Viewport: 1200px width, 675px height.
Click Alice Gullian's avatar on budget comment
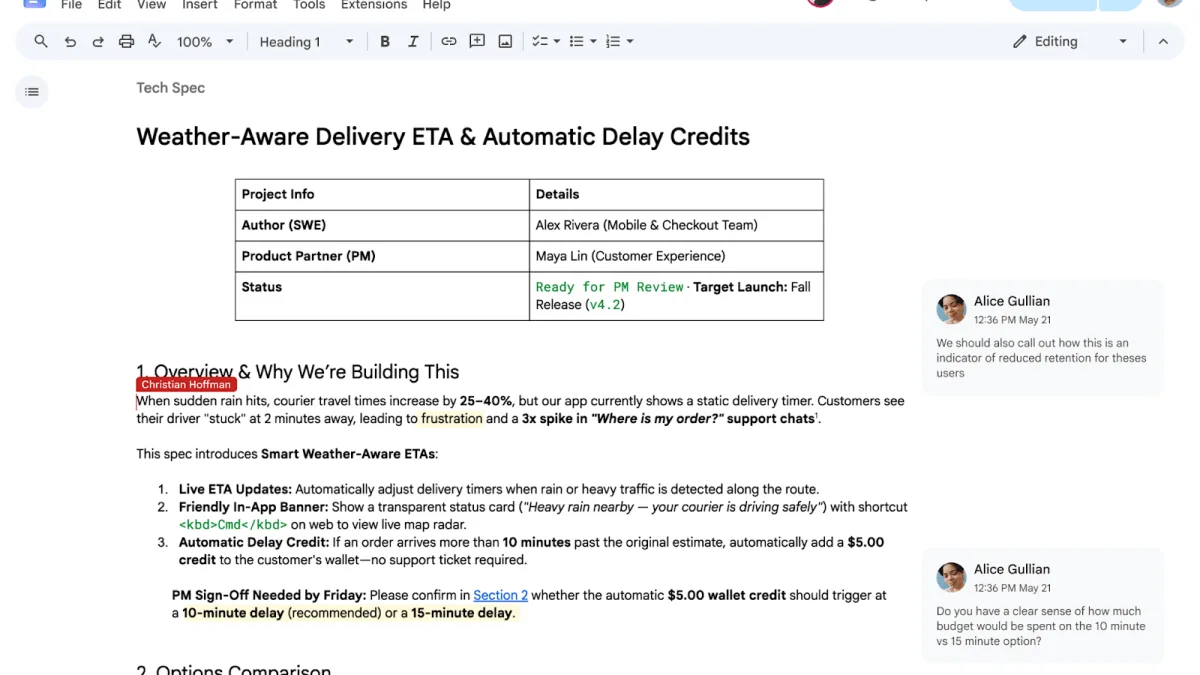(x=951, y=577)
